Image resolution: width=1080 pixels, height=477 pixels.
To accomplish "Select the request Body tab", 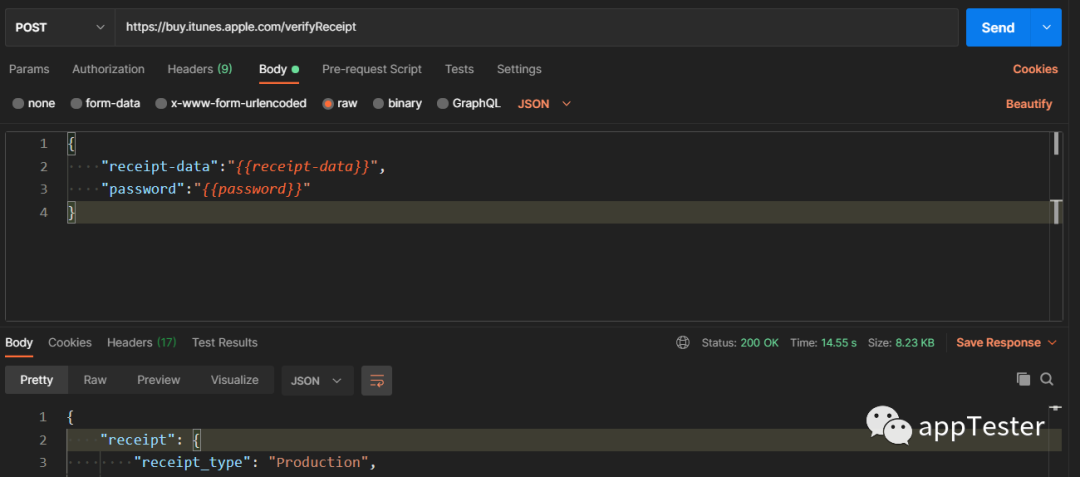I will (x=278, y=69).
